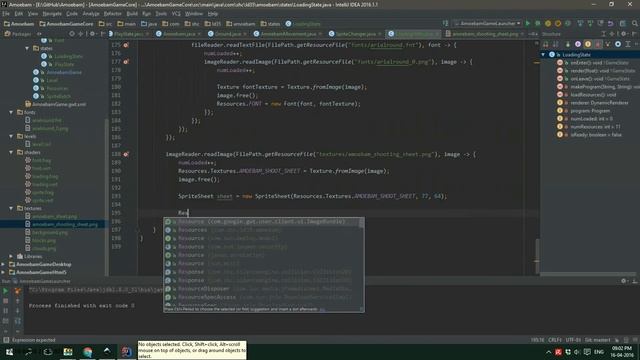The image size is (640, 360).
Task: Collapse the levels folder
Action: point(11,136)
